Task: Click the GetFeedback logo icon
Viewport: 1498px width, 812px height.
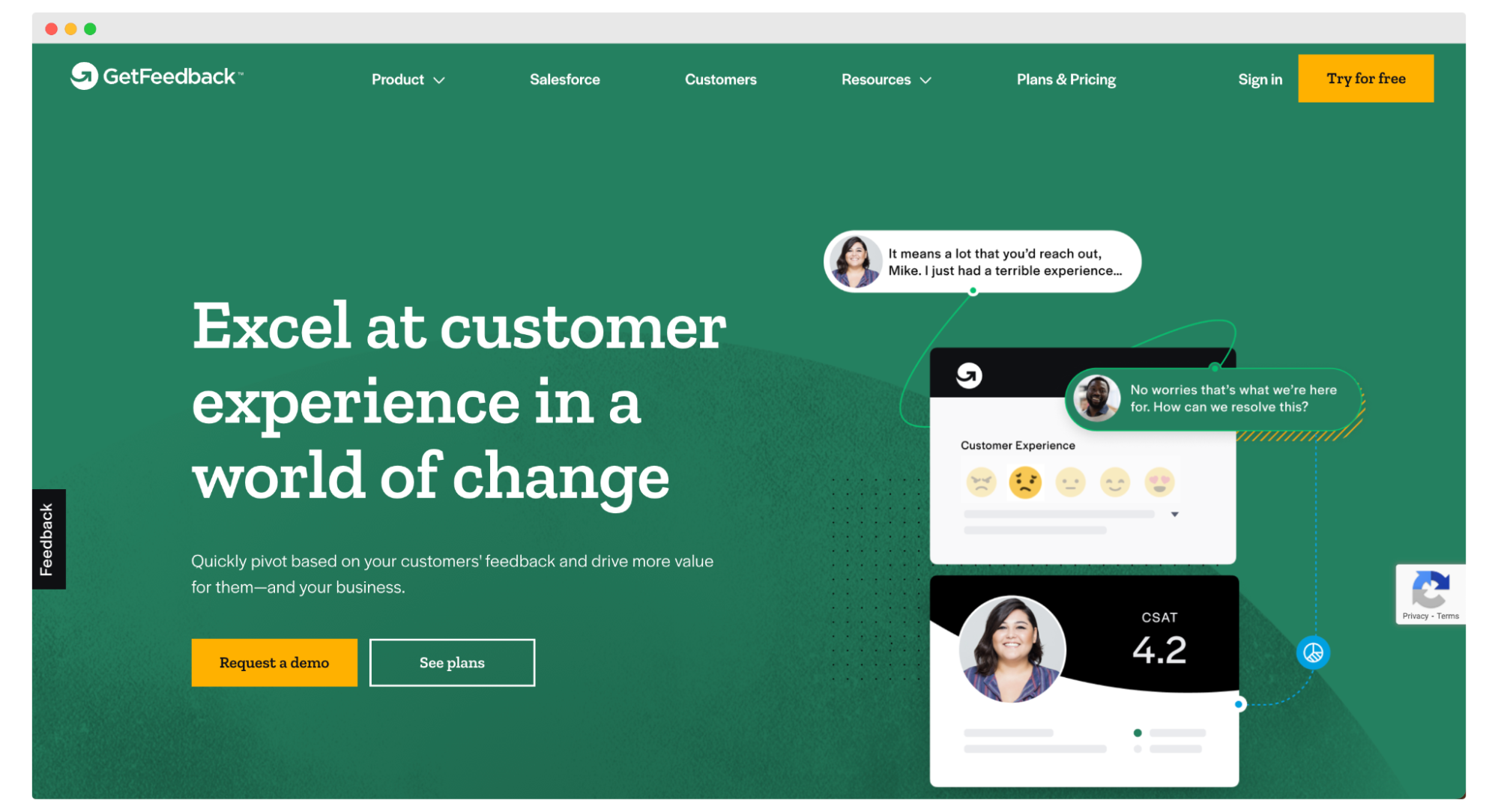Action: pyautogui.click(x=82, y=78)
